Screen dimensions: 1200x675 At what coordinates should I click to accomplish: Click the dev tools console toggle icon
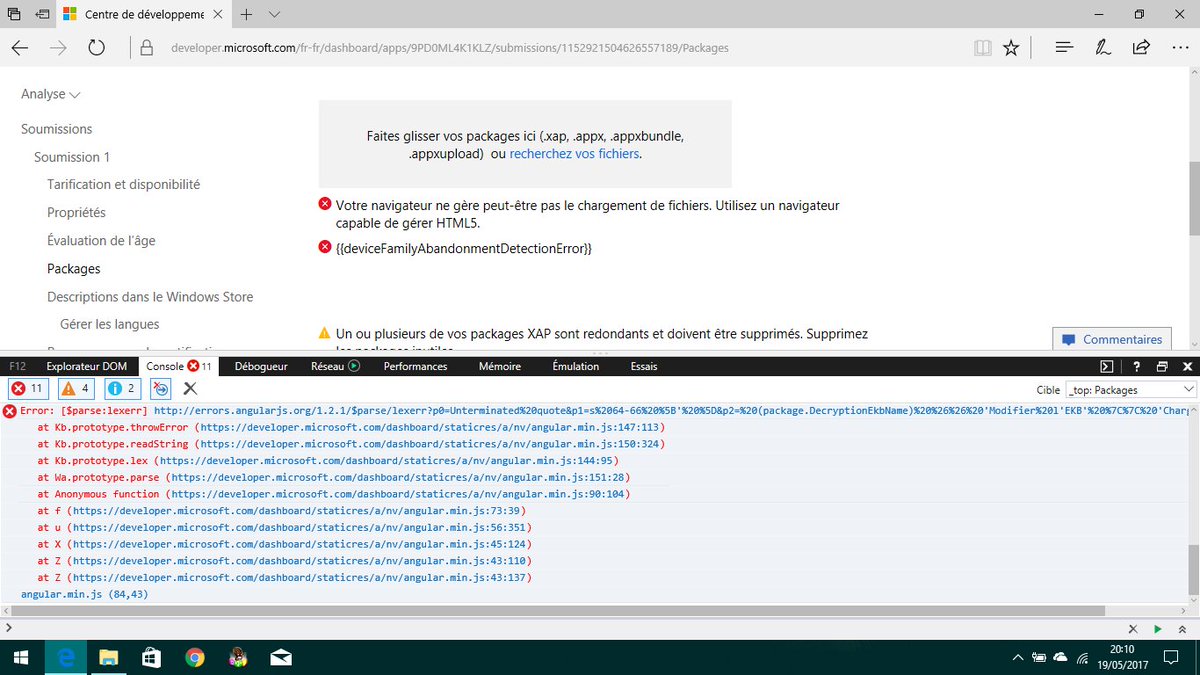[1107, 366]
